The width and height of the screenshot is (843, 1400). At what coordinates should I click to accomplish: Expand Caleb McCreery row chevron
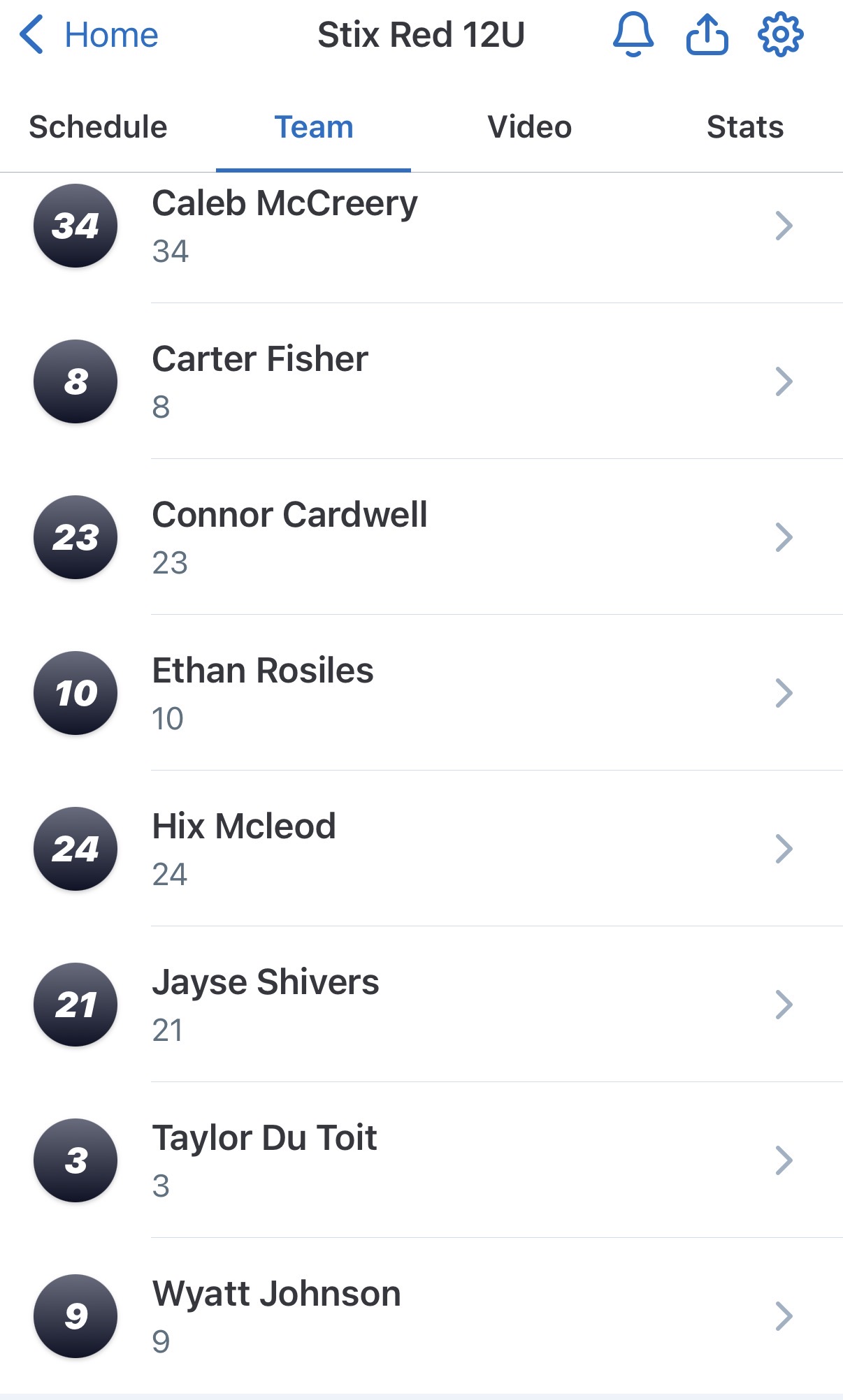[784, 226]
